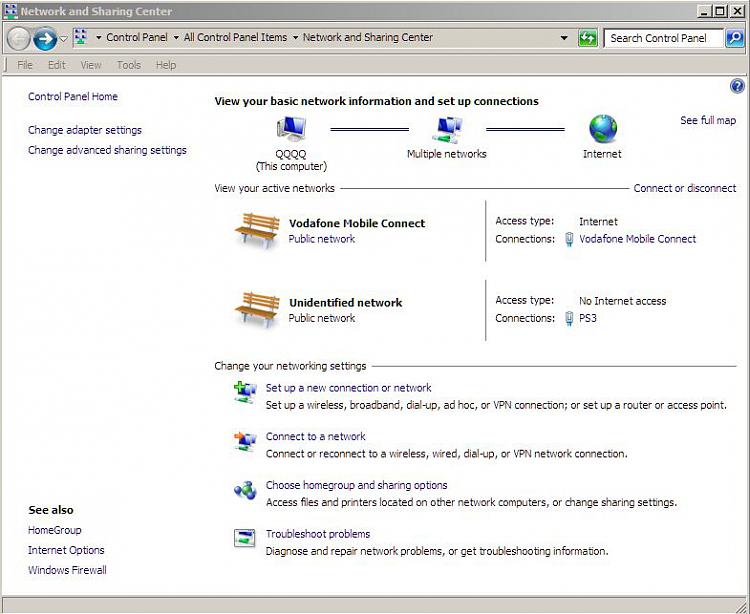Click the Set up new connection icon
750x614 pixels.
coord(245,392)
